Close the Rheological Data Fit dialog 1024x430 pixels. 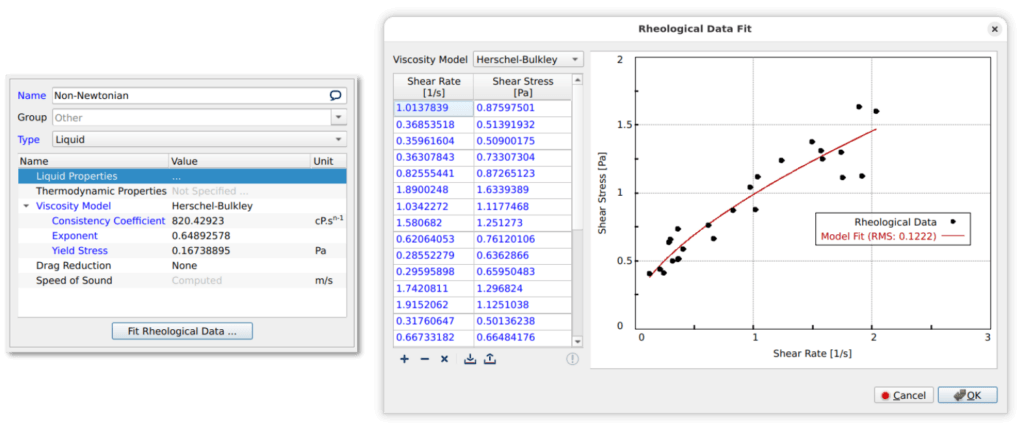(x=995, y=29)
